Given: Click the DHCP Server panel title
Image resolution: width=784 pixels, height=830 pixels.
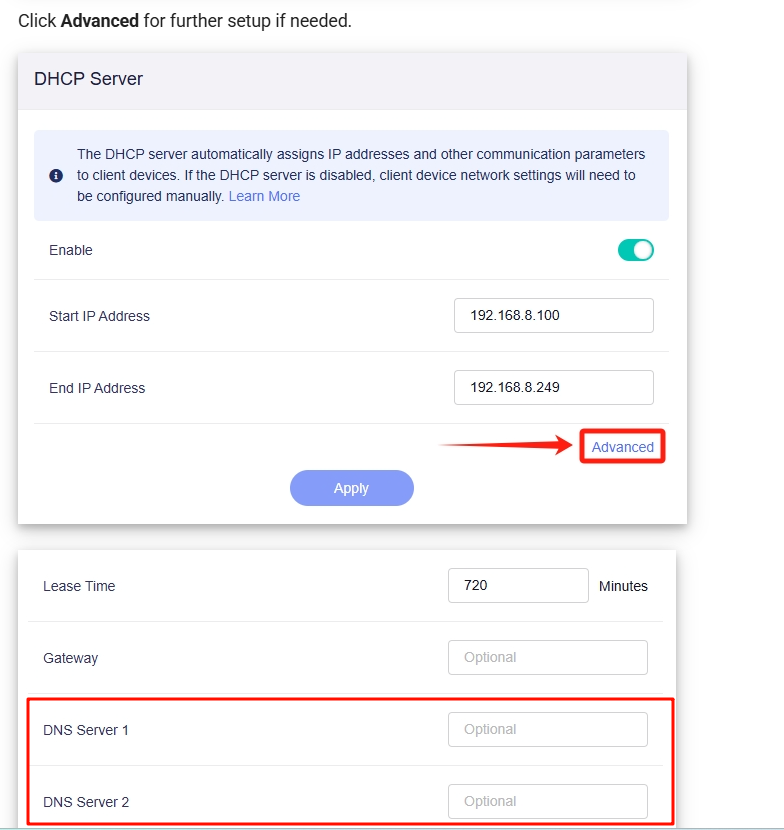Looking at the screenshot, I should [x=88, y=79].
